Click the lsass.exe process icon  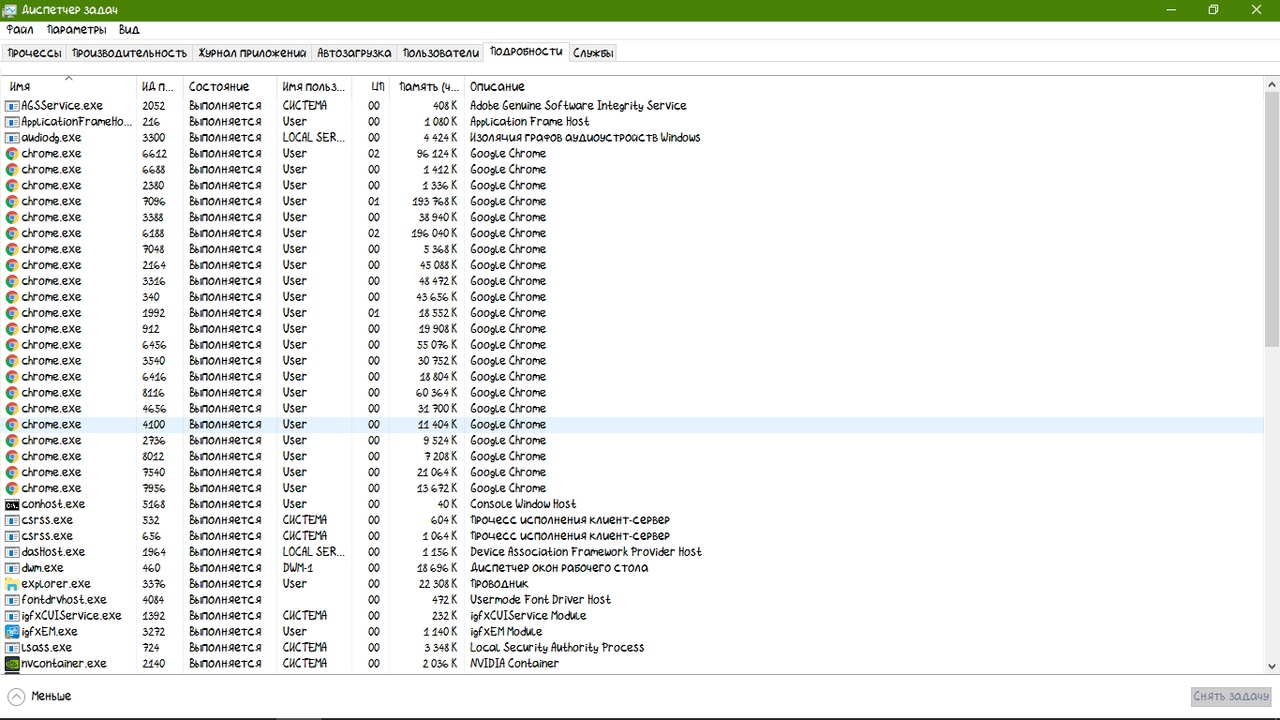(x=12, y=648)
